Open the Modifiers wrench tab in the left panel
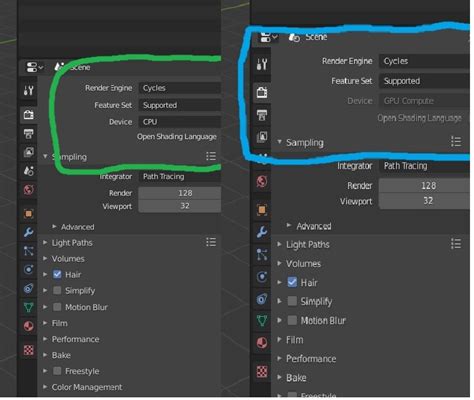This screenshot has height=400, width=474. [x=28, y=232]
